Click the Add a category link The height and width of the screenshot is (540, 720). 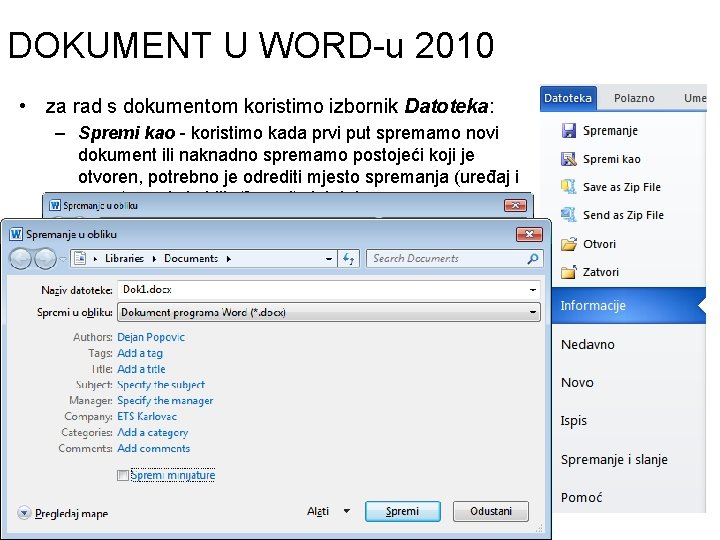click(x=153, y=433)
